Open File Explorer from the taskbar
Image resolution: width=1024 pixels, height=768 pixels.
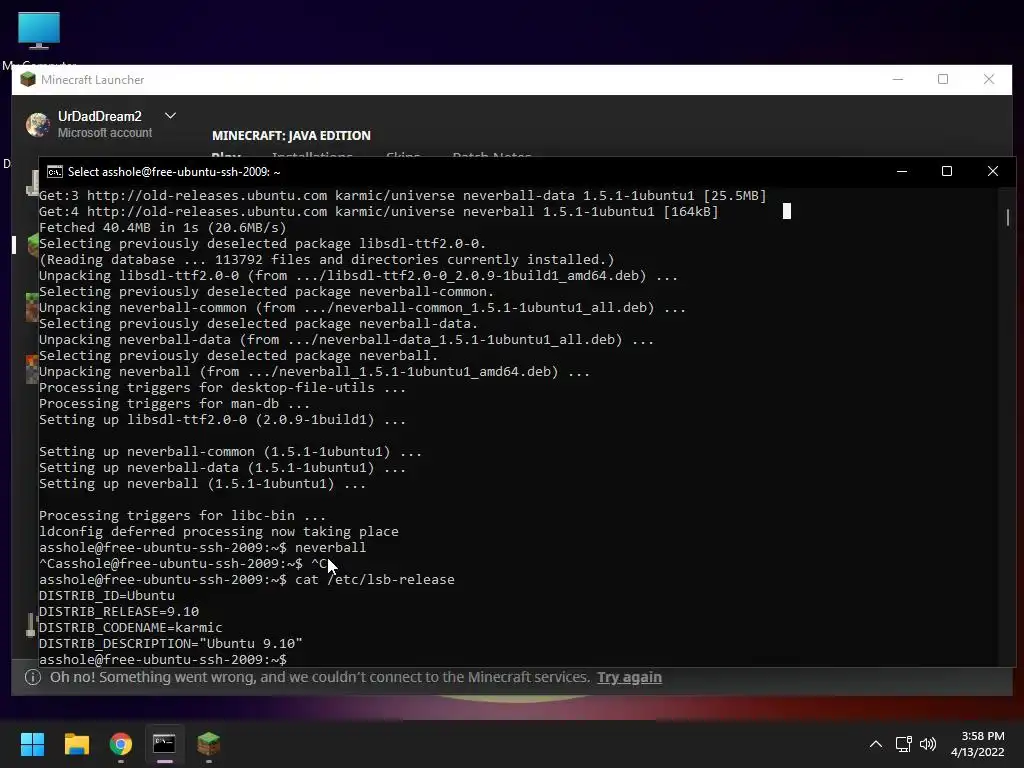(x=76, y=744)
